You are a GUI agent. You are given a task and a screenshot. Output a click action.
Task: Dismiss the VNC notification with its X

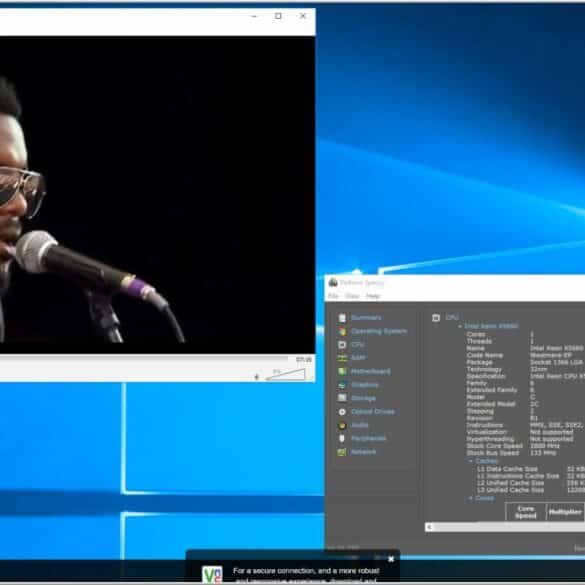point(391,559)
